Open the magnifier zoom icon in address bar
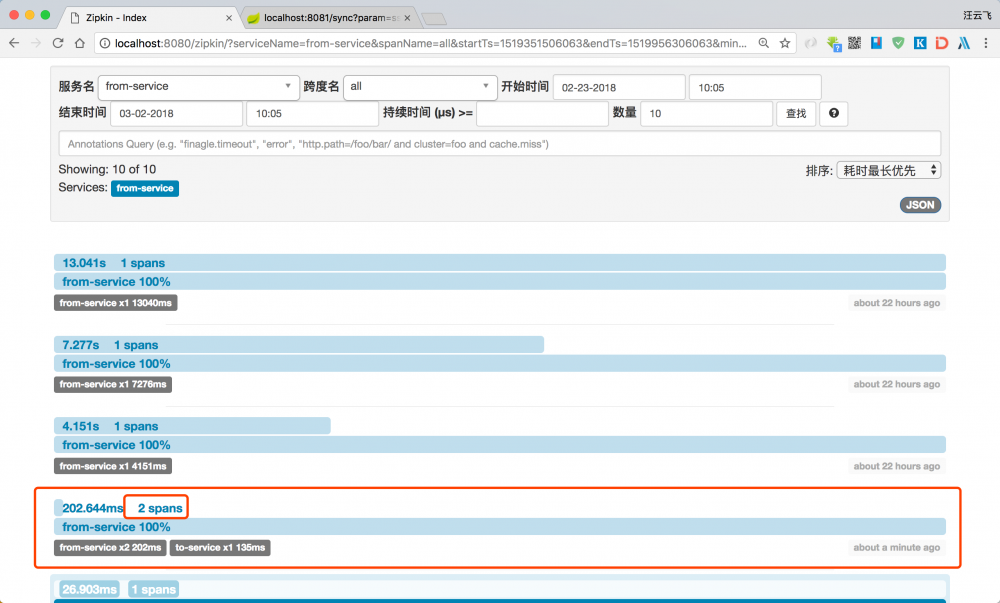 click(x=761, y=43)
